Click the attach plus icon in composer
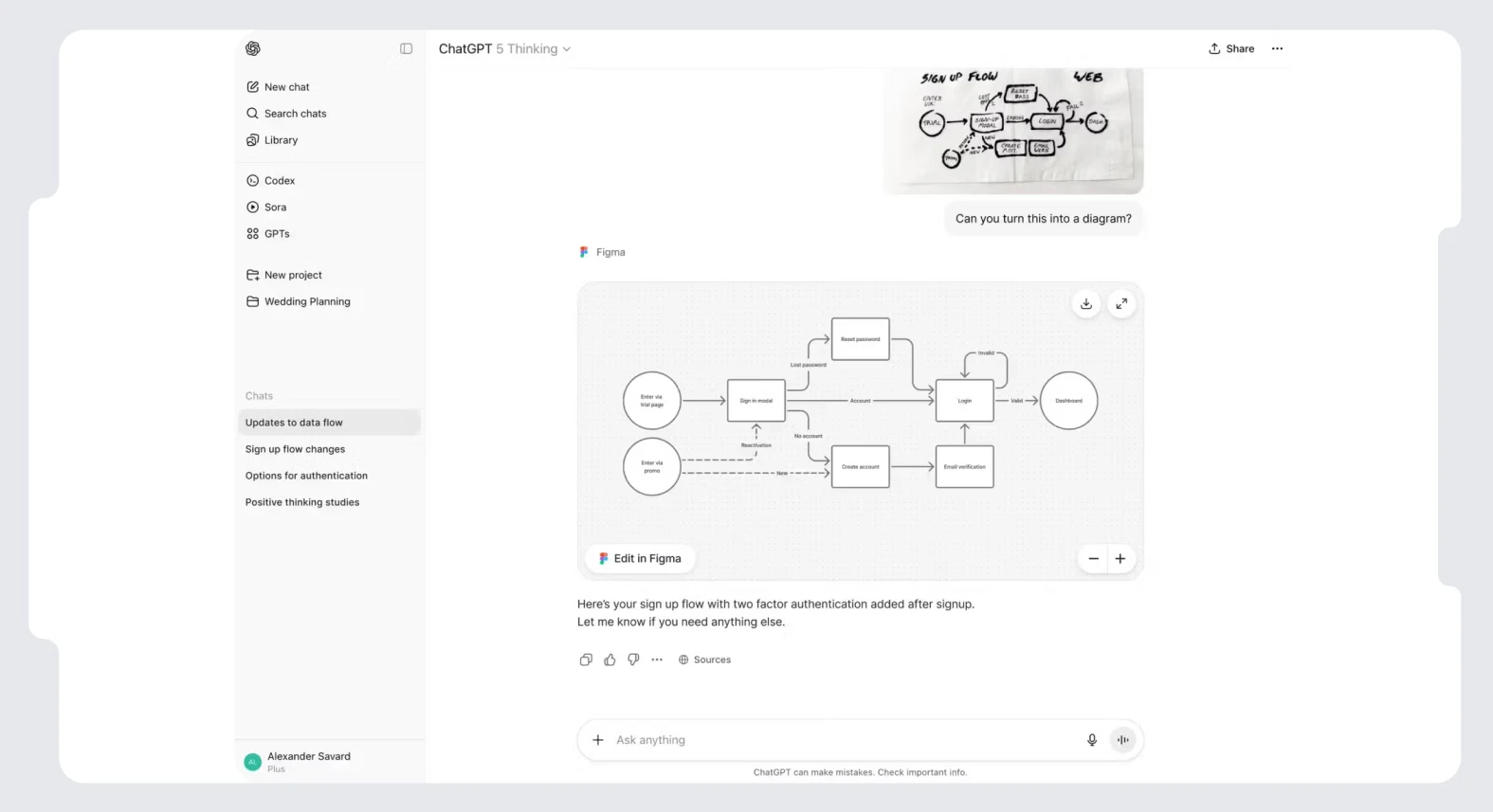1493x812 pixels. tap(598, 740)
